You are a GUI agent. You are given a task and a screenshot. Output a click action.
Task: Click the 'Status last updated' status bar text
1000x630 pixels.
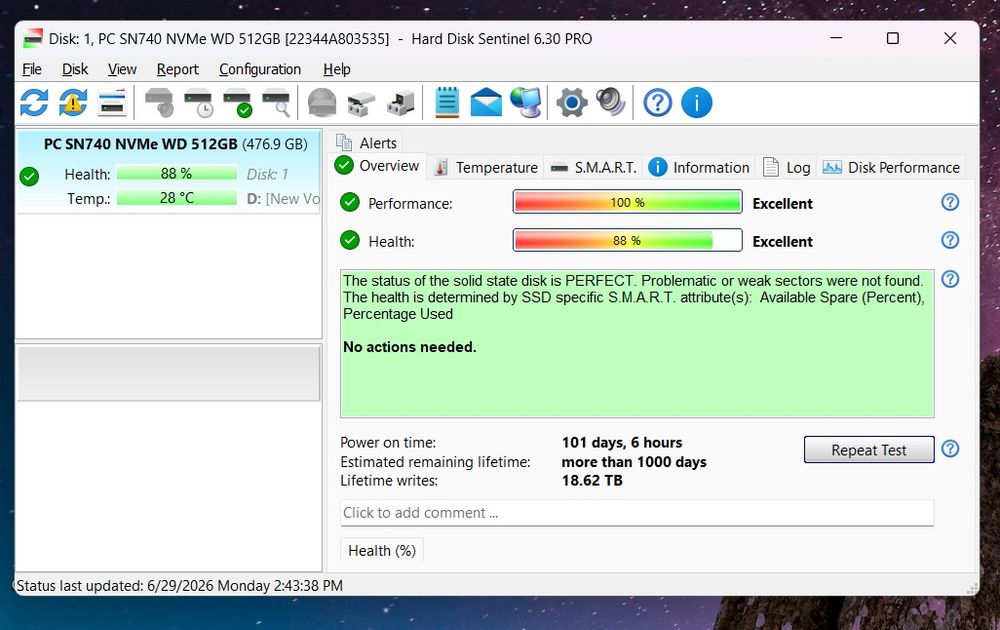179,585
